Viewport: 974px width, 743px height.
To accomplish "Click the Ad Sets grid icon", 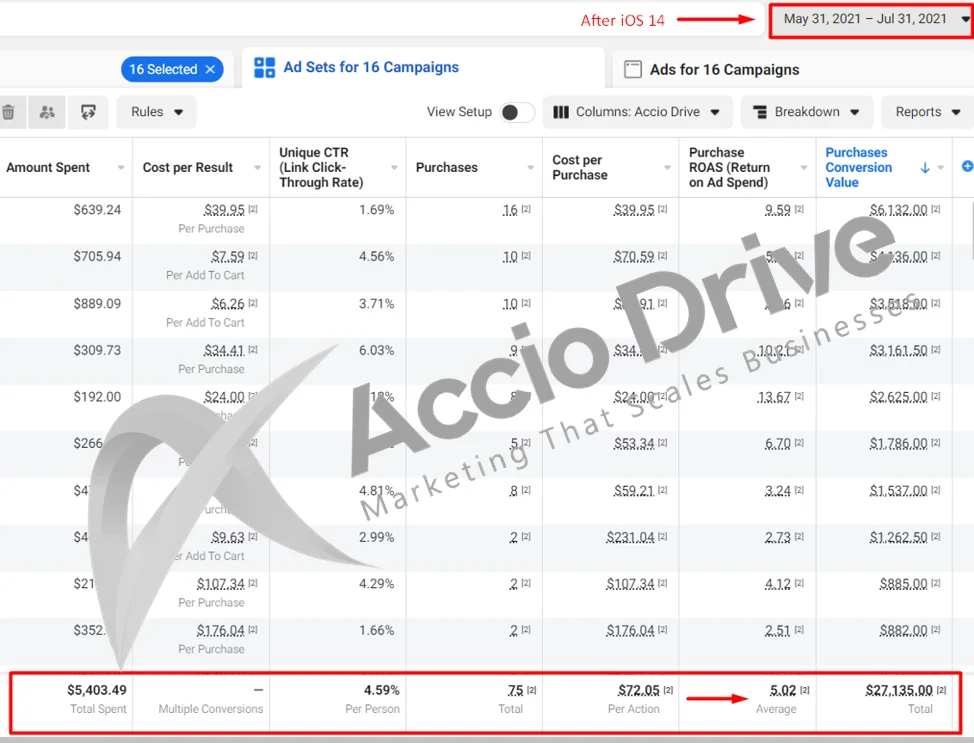I will click(264, 68).
